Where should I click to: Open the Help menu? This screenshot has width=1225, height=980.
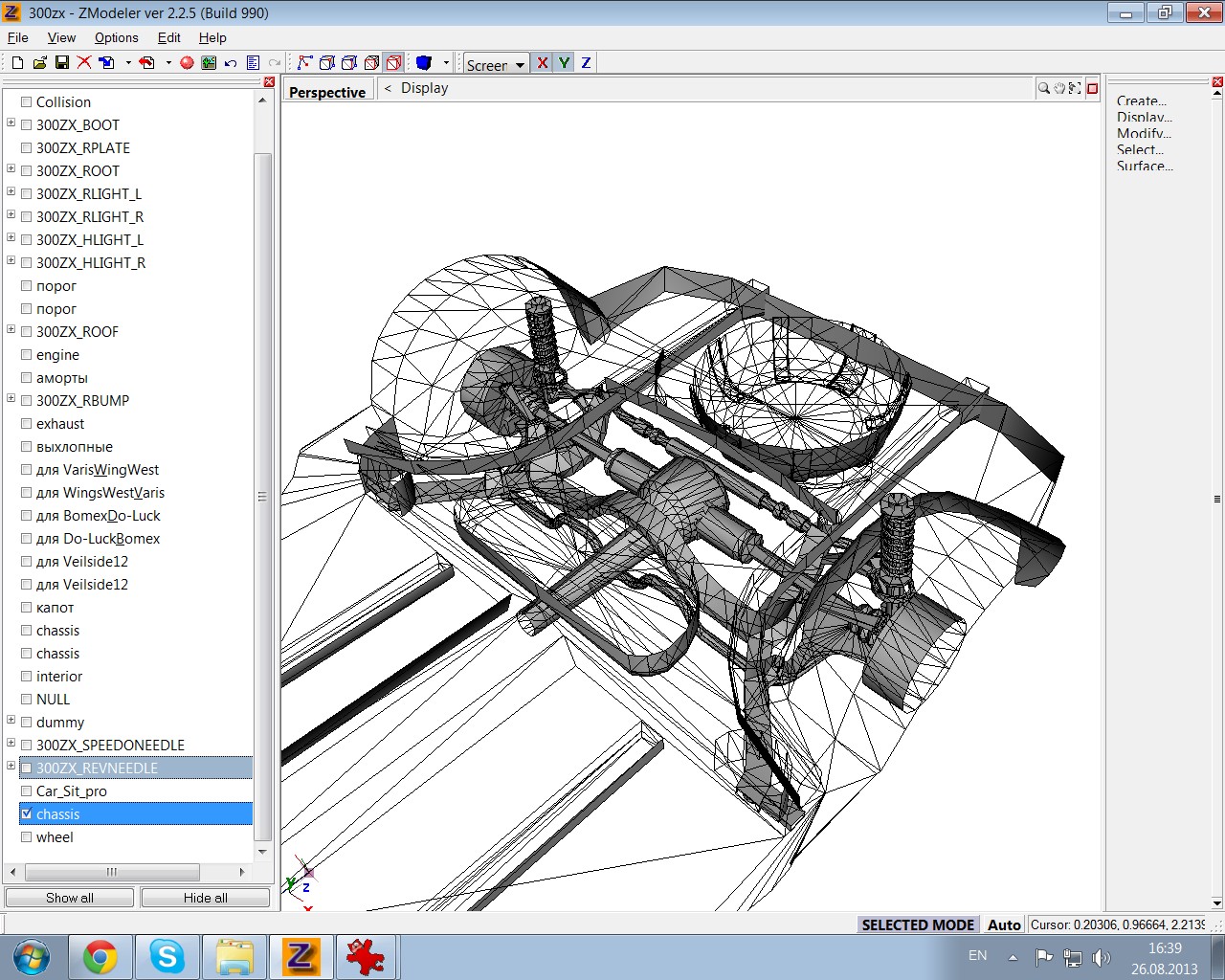click(x=212, y=37)
